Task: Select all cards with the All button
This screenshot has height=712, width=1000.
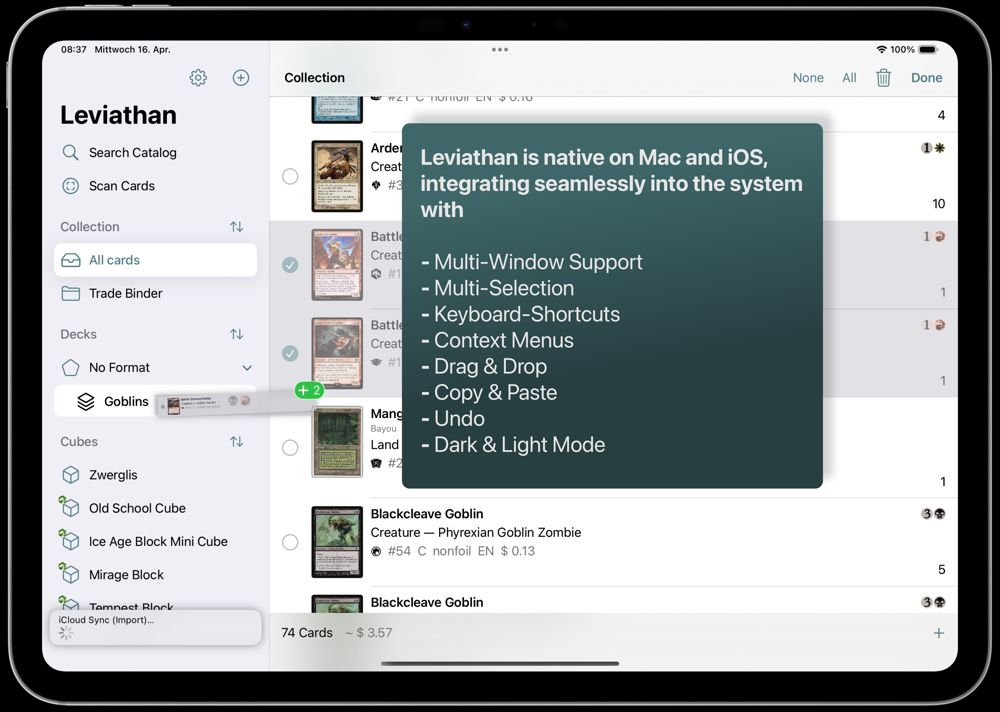Action: [x=849, y=78]
